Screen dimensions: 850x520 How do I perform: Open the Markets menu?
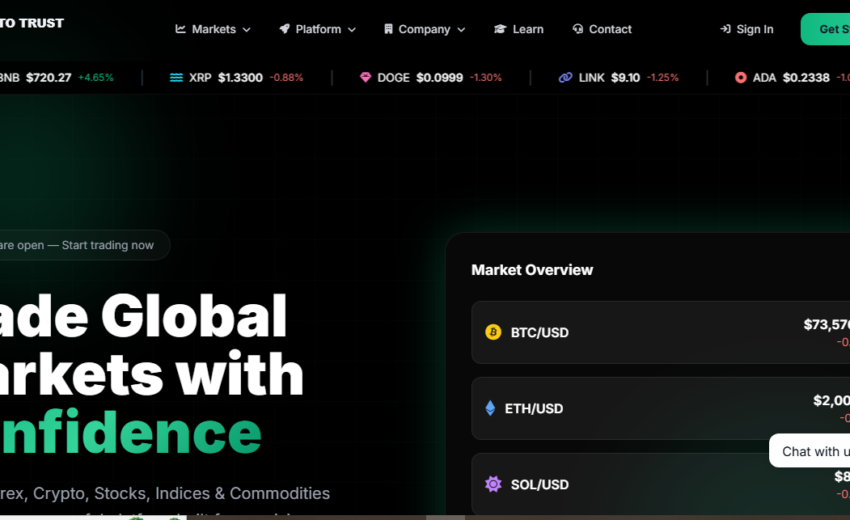(x=212, y=29)
